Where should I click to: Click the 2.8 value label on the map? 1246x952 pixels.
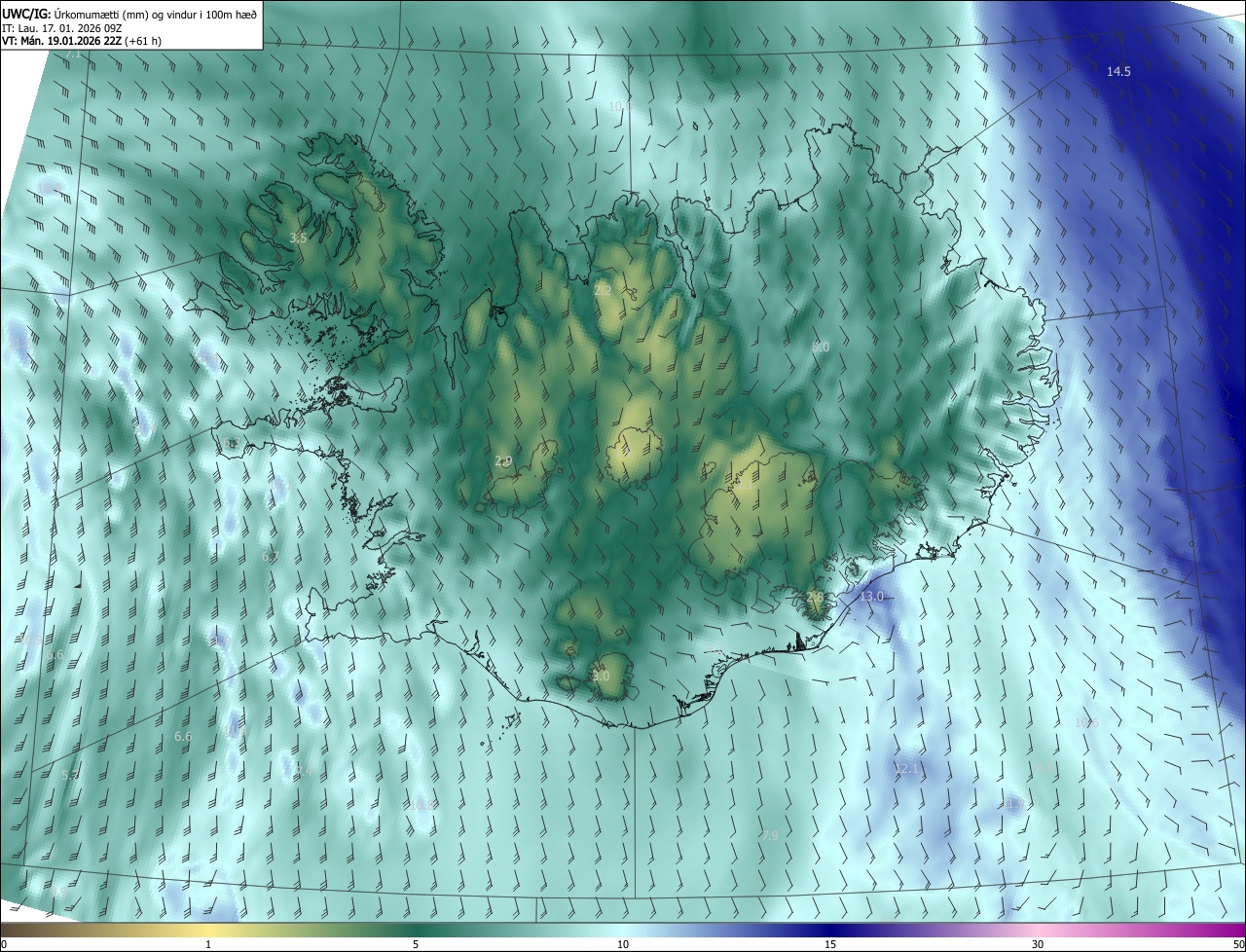tap(815, 597)
